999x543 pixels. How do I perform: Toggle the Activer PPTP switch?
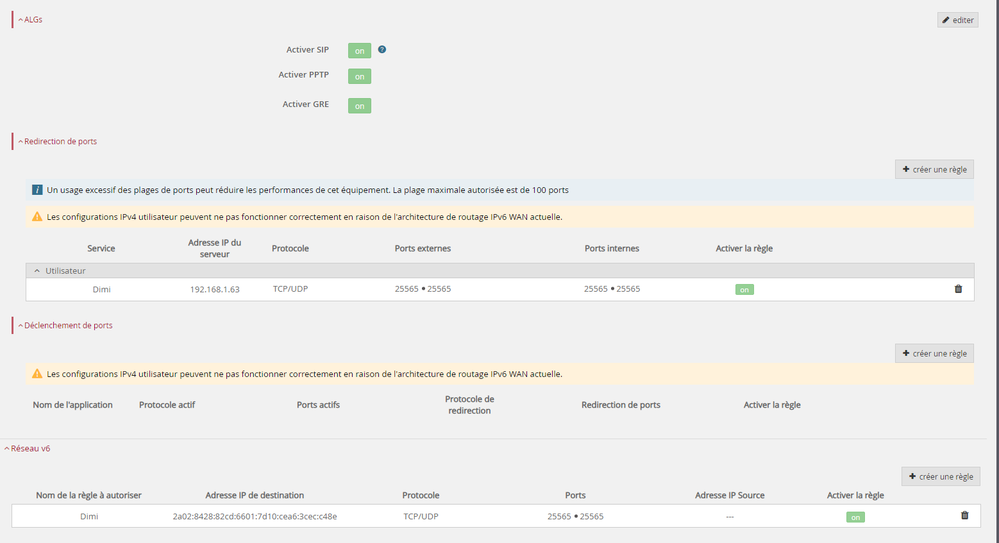(x=359, y=76)
